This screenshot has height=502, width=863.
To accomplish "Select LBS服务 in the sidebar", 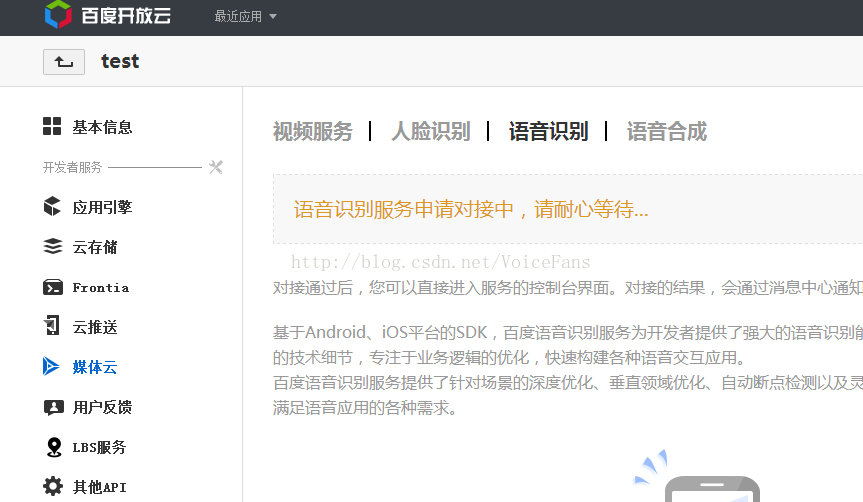I will [x=100, y=447].
